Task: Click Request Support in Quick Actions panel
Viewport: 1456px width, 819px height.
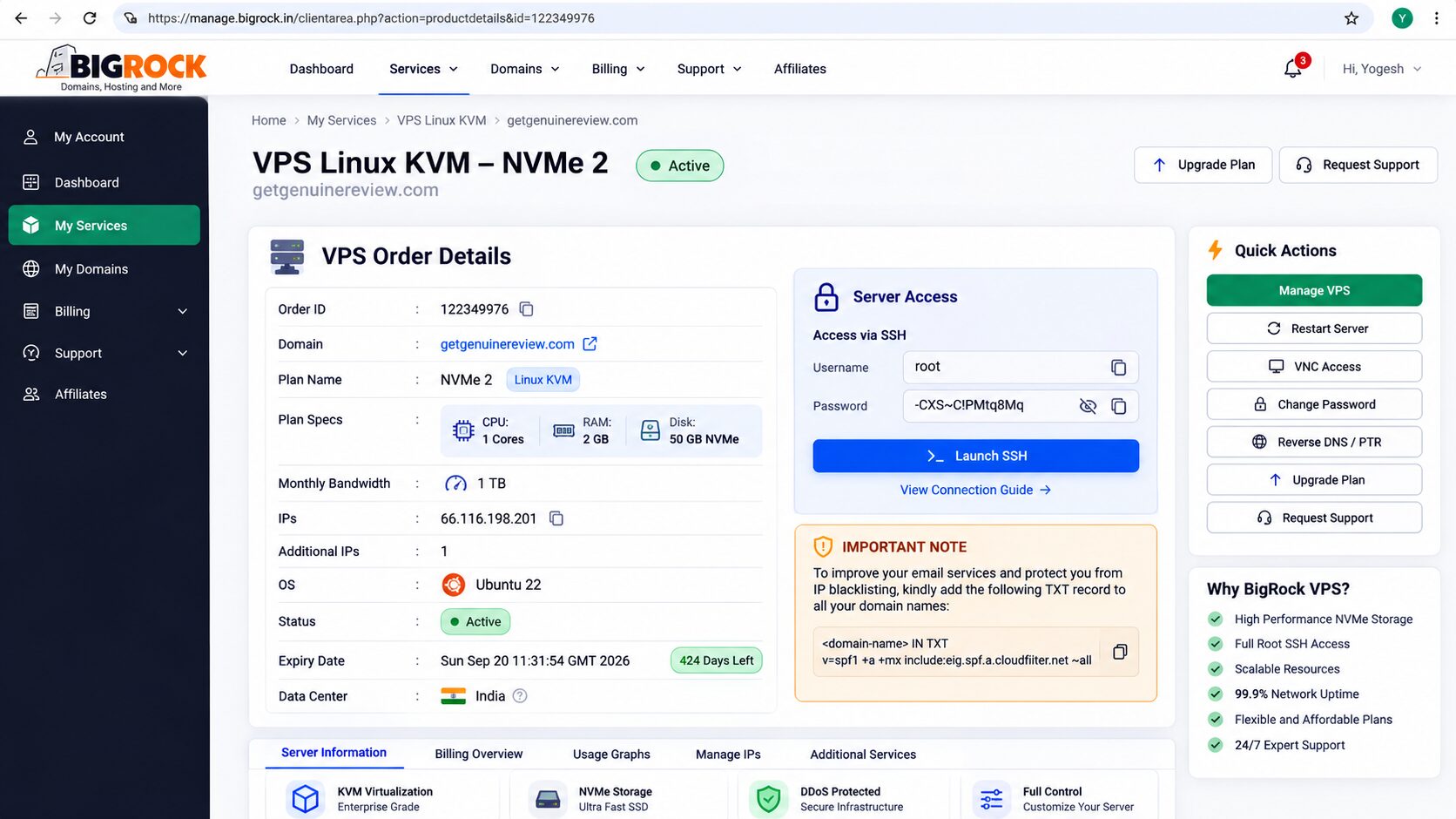Action: (x=1314, y=518)
